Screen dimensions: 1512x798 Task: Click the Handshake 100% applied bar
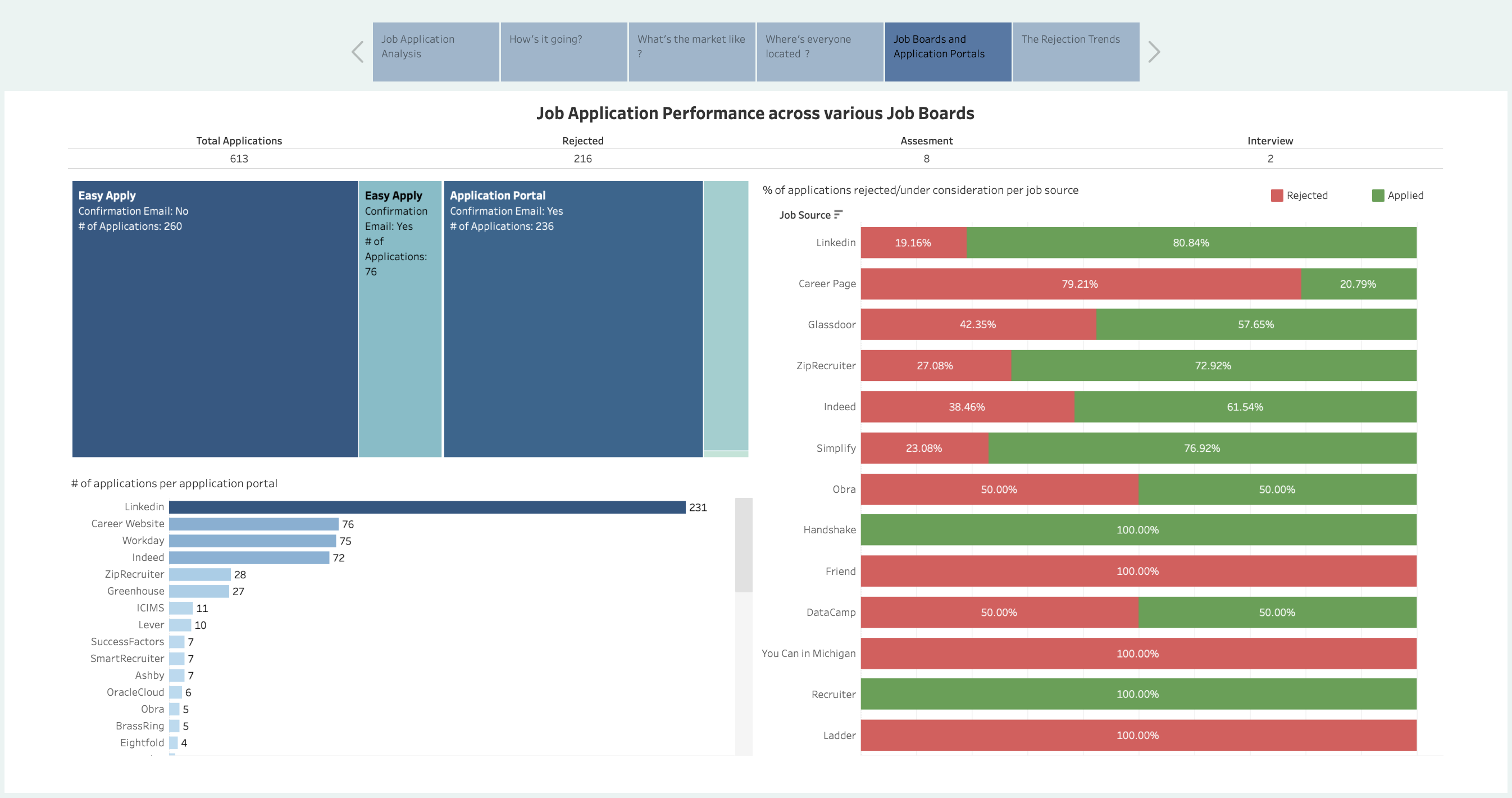pos(1137,529)
